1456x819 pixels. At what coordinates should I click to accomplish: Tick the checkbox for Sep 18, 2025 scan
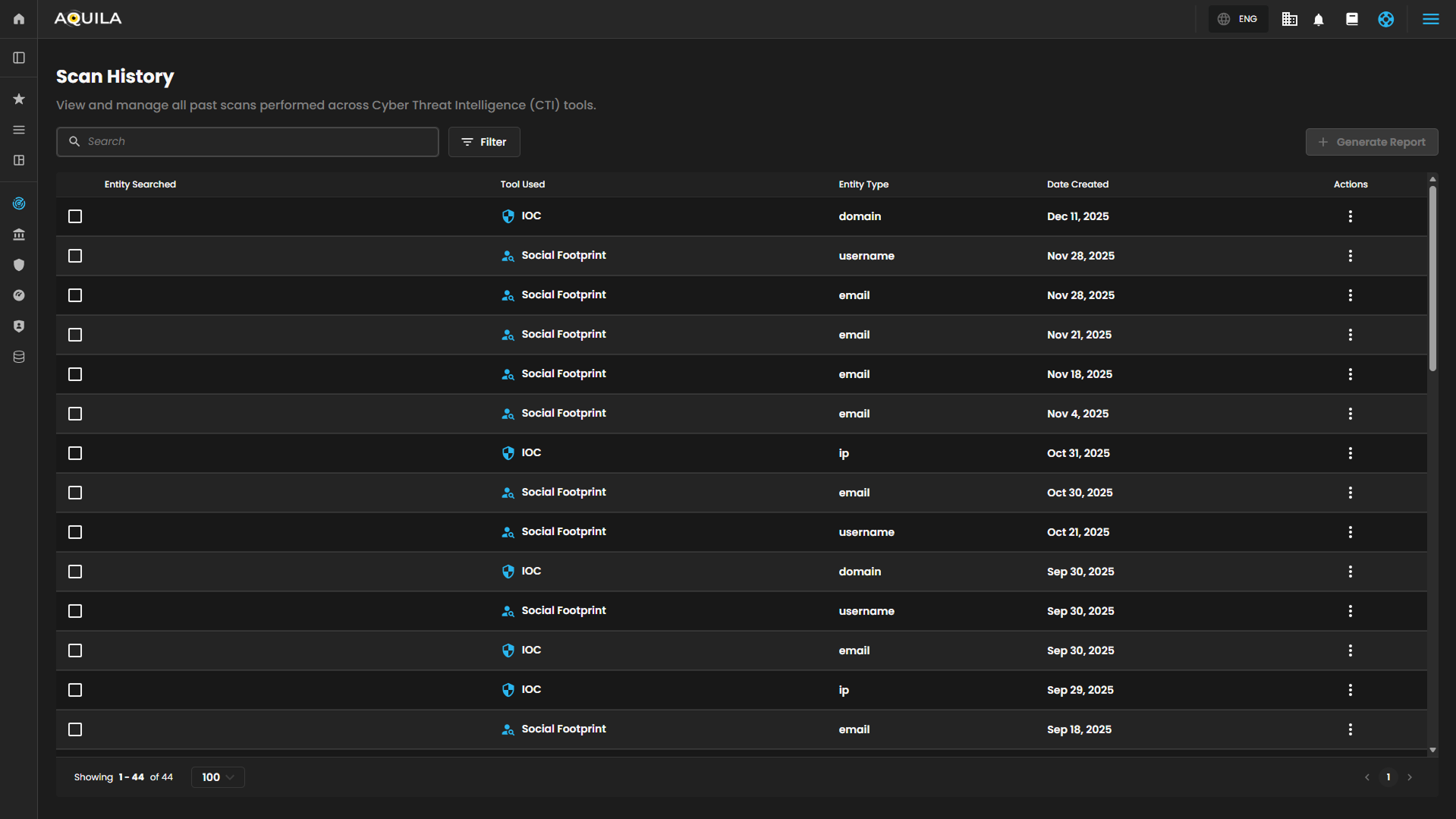pos(75,729)
